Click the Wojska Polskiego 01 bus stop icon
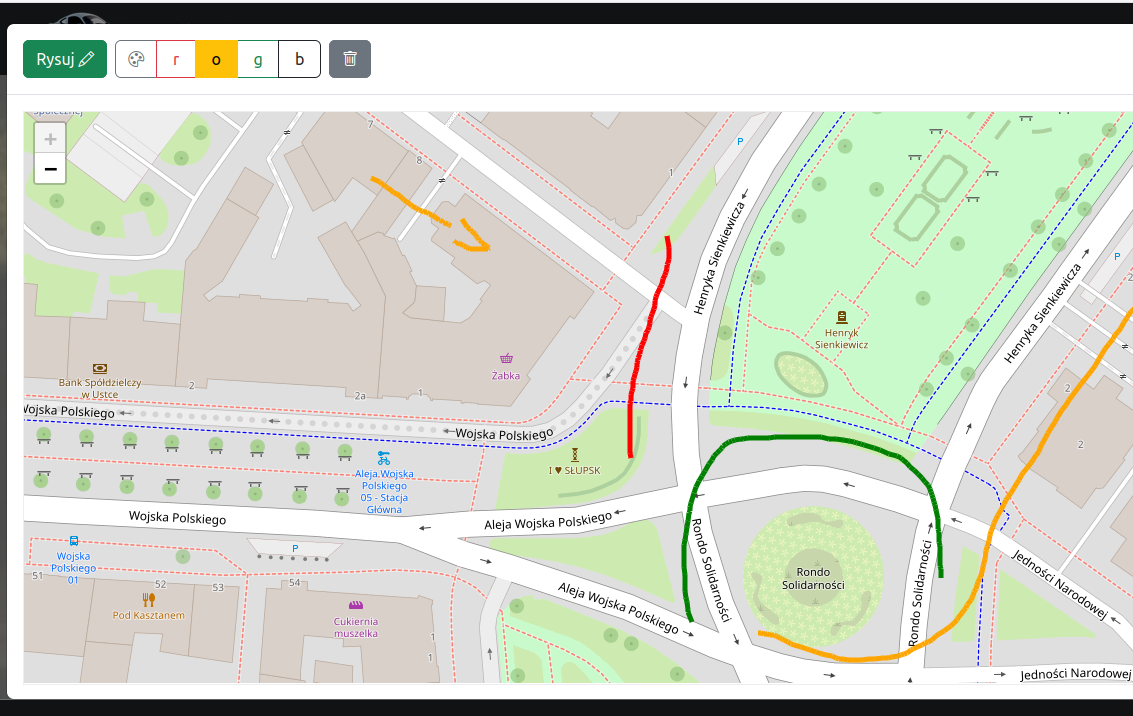Screen dimensions: 1133x716 coord(74,540)
